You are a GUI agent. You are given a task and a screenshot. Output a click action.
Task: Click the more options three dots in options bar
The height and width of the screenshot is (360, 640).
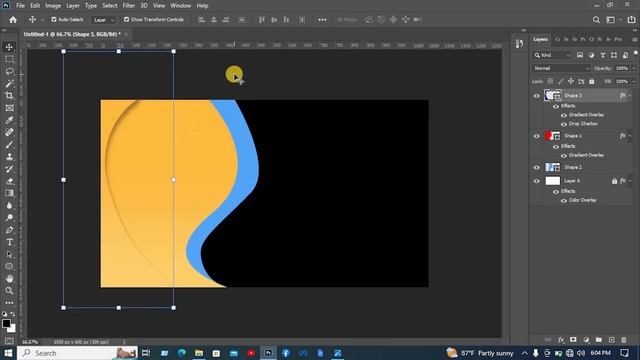(322, 20)
